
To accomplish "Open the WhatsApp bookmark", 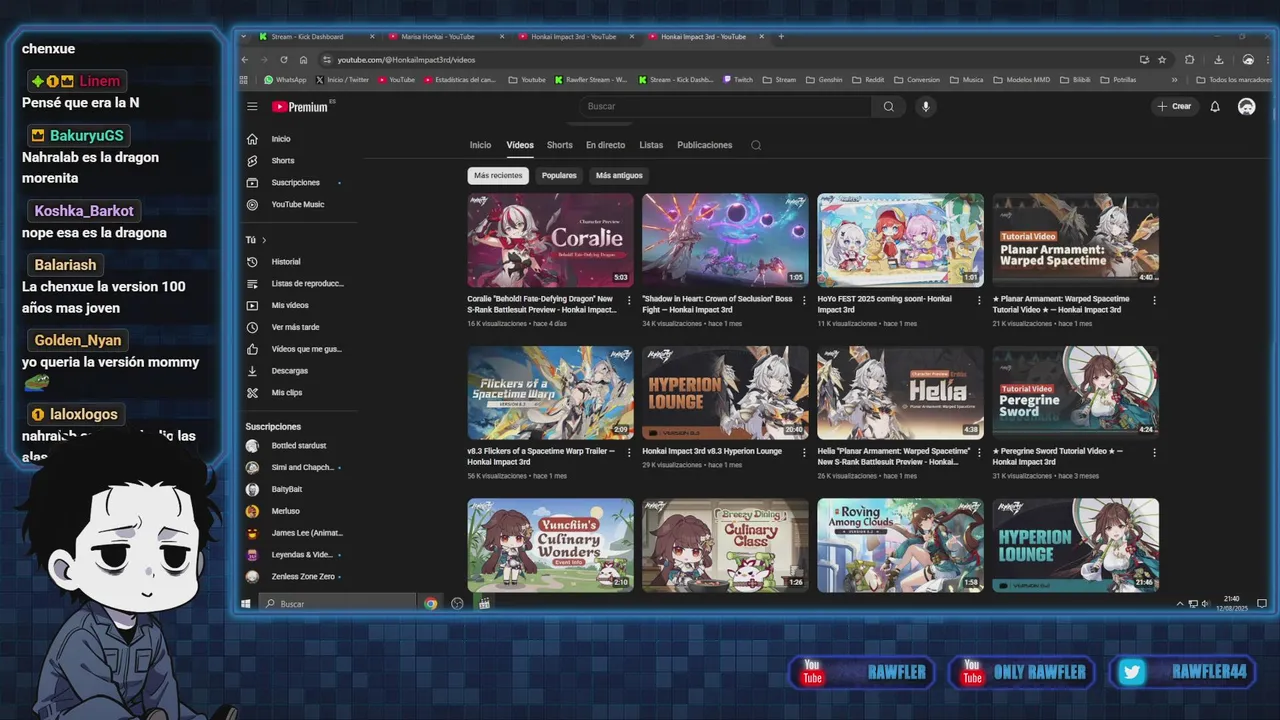I will (x=285, y=80).
